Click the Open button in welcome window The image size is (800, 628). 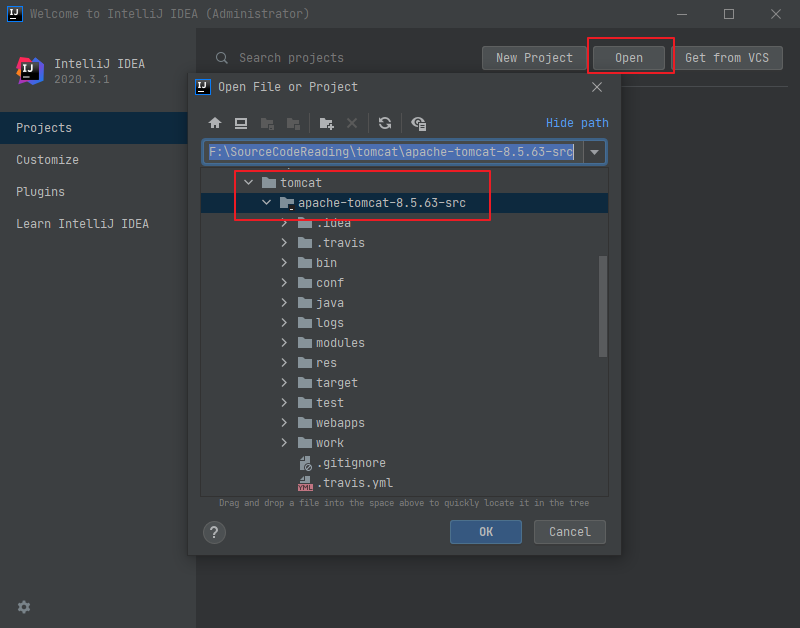coord(629,58)
